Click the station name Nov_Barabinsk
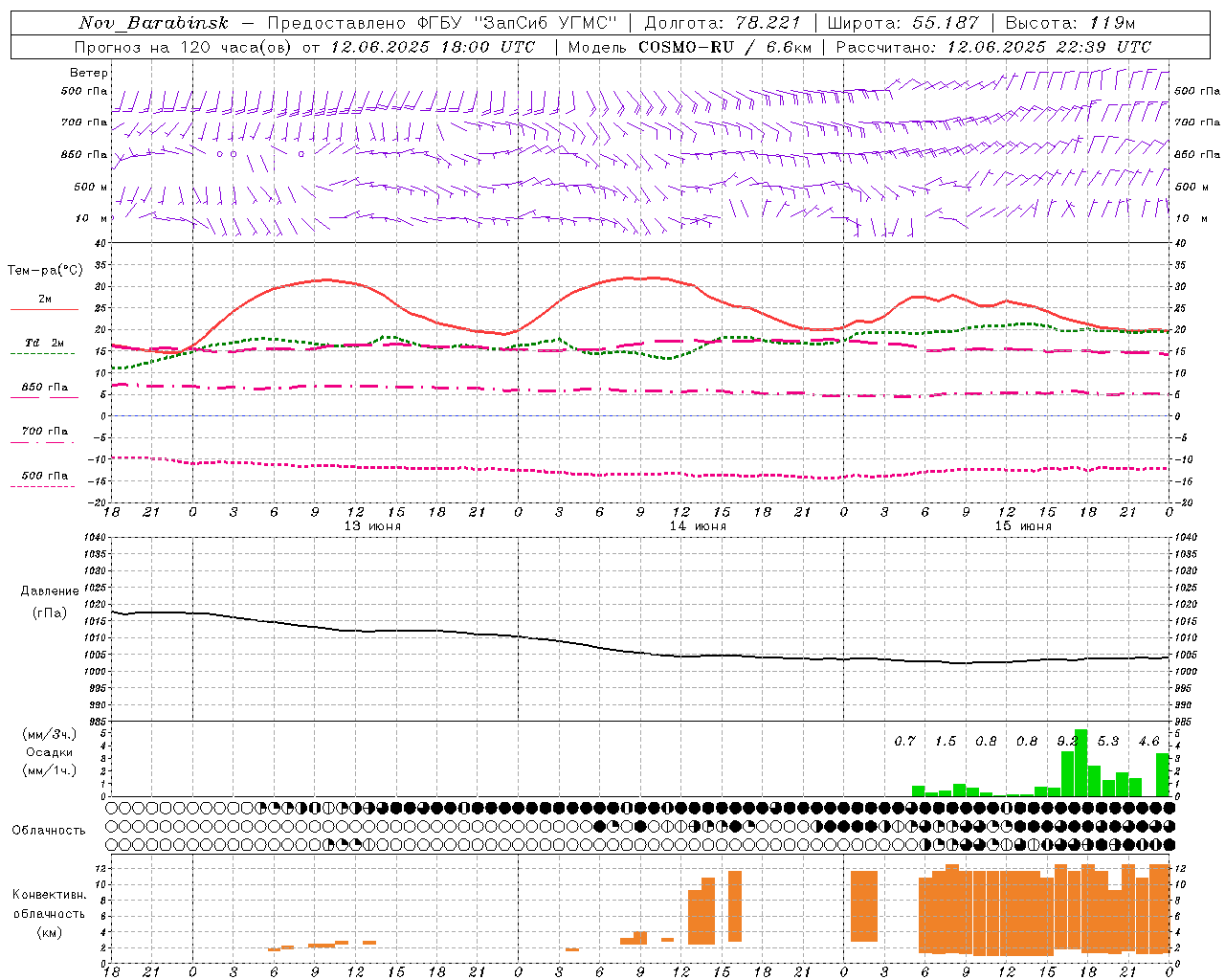The height and width of the screenshot is (980, 1225). [153, 23]
